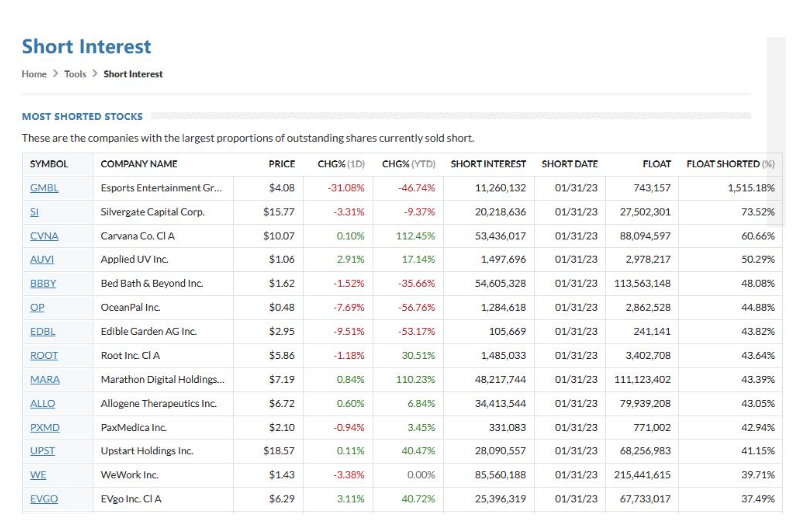Click the -56.76% YTD change value

pyautogui.click(x=417, y=308)
